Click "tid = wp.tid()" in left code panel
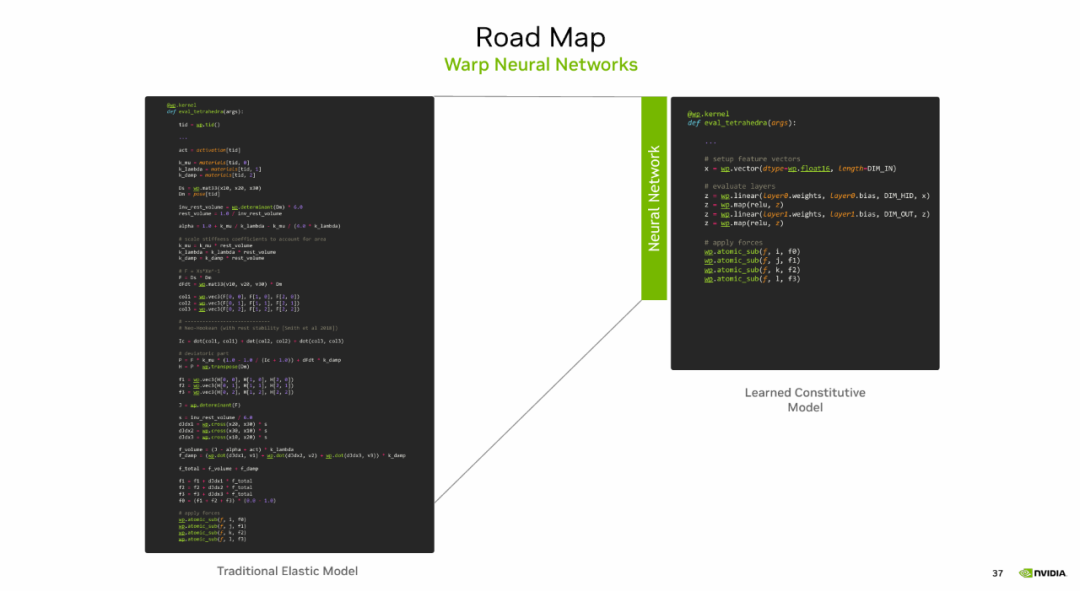 [199, 125]
